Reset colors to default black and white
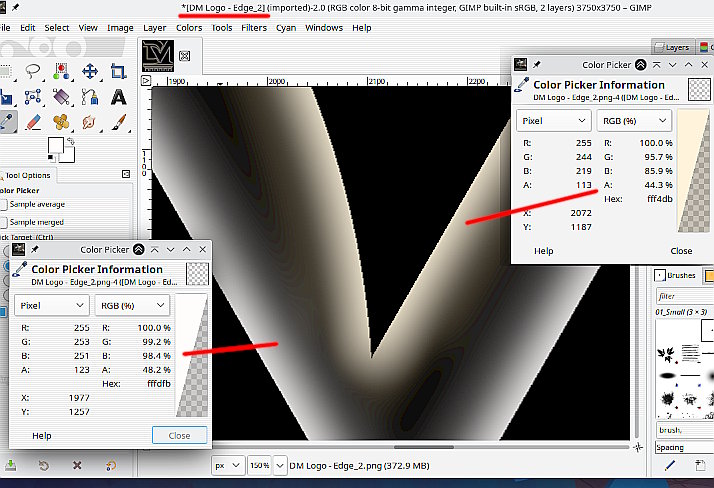The height and width of the screenshot is (488, 714). click(51, 158)
